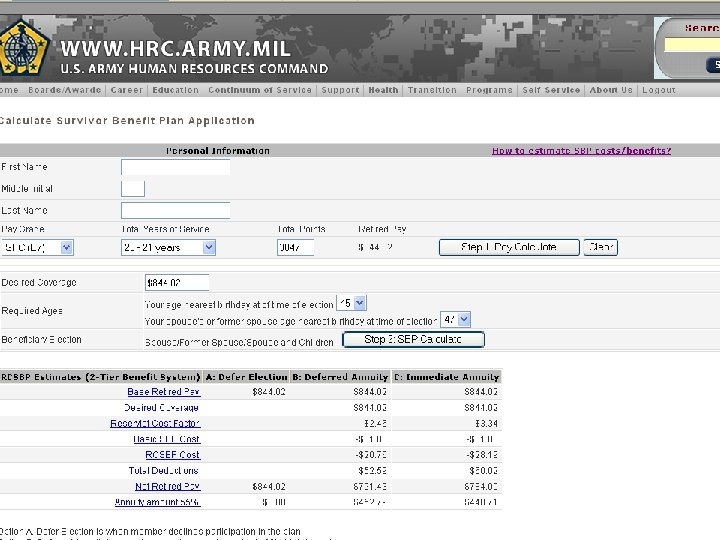The image size is (720, 540).
Task: Click the Beneficiary Election label
Action: tap(41, 340)
